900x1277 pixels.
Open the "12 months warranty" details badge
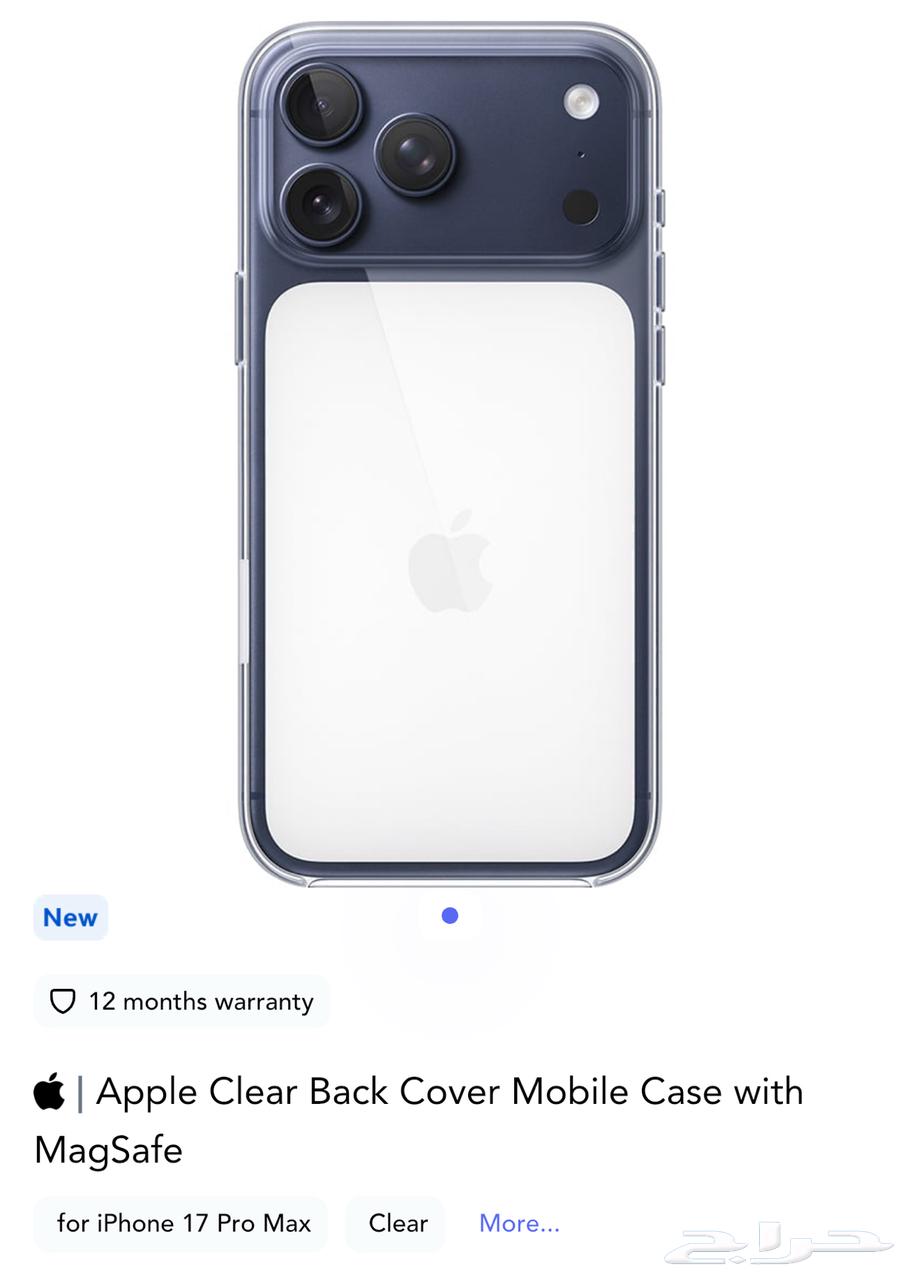182,1001
